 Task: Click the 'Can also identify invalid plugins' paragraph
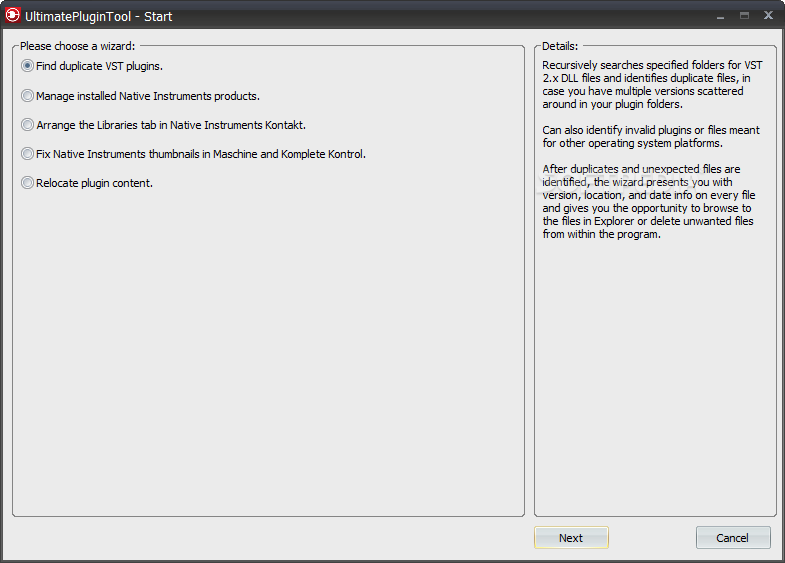651,136
